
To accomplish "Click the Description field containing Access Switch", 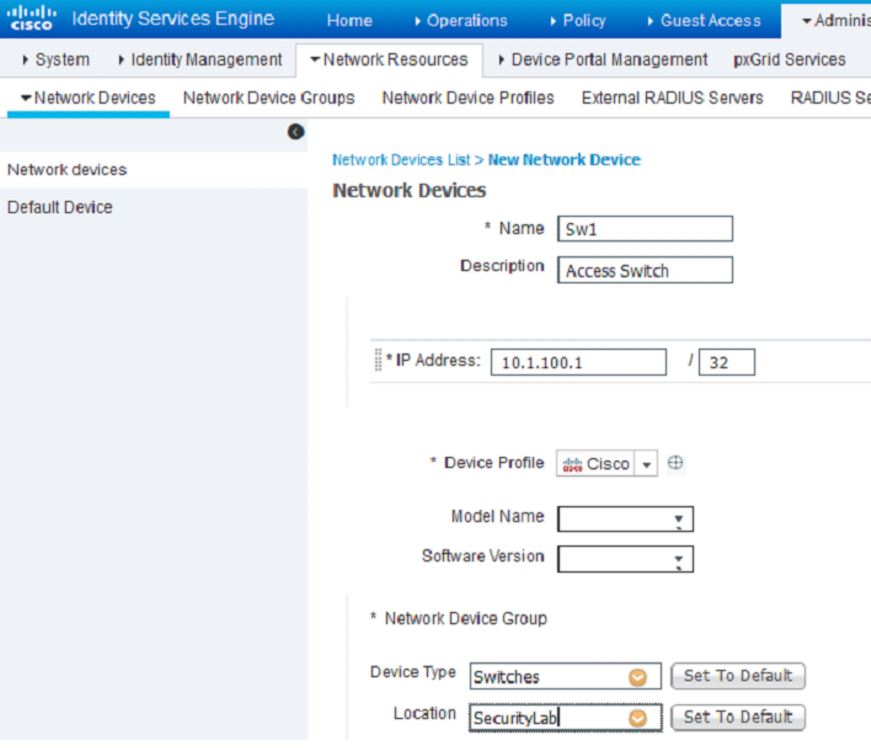I will [645, 270].
